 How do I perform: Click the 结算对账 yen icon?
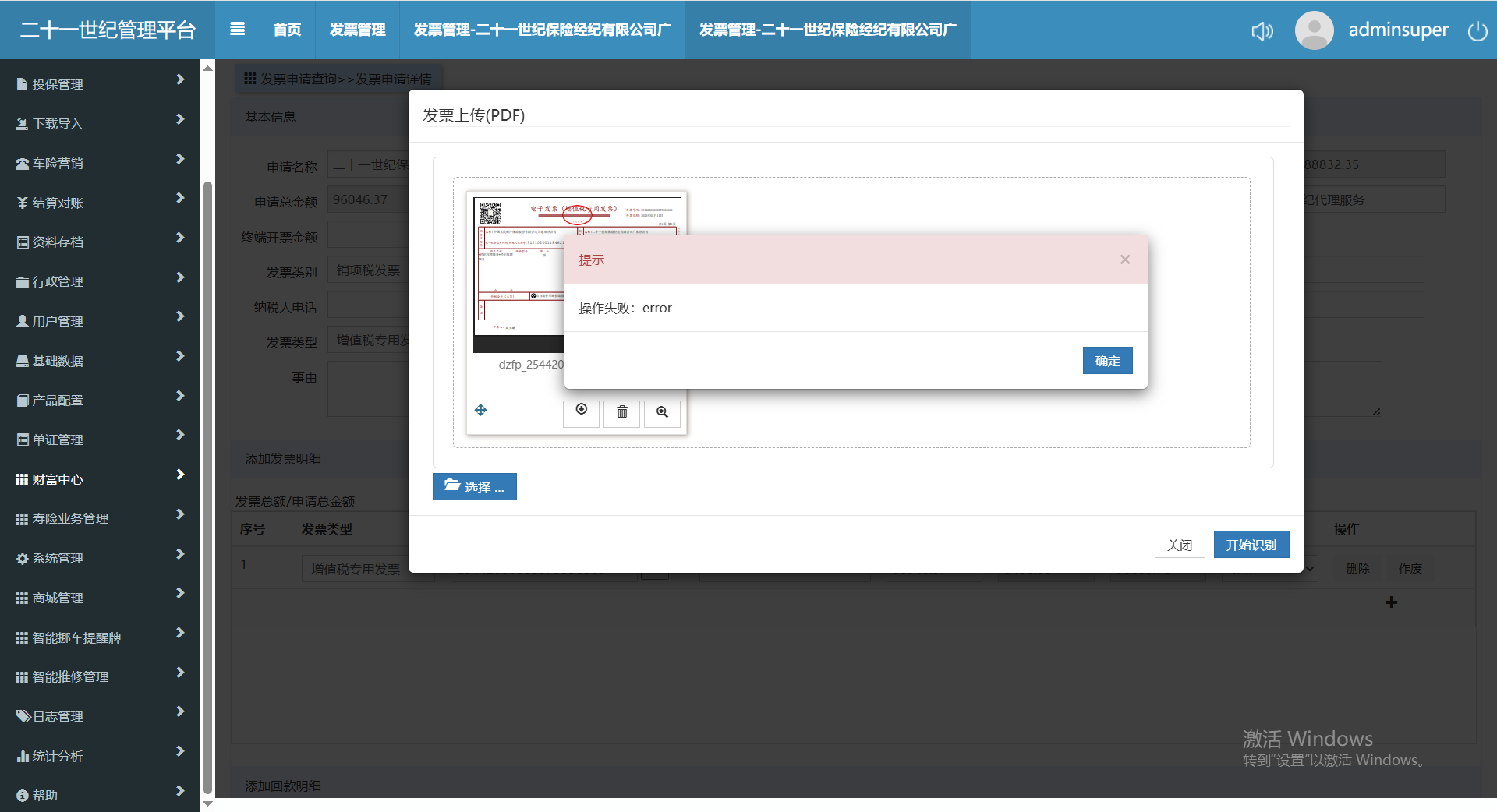tap(22, 203)
